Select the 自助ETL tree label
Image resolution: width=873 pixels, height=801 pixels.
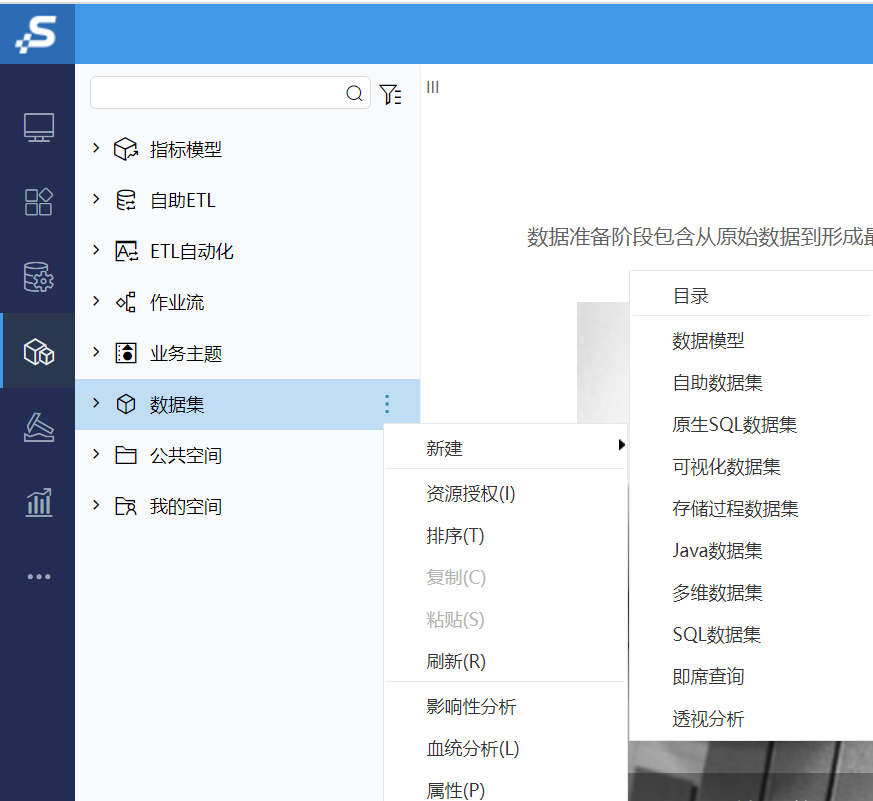tap(182, 200)
